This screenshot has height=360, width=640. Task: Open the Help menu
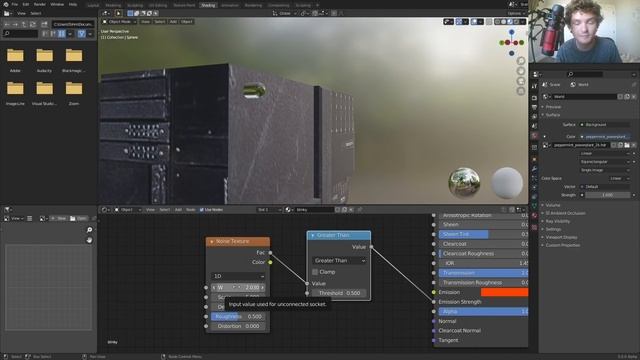[73, 4]
